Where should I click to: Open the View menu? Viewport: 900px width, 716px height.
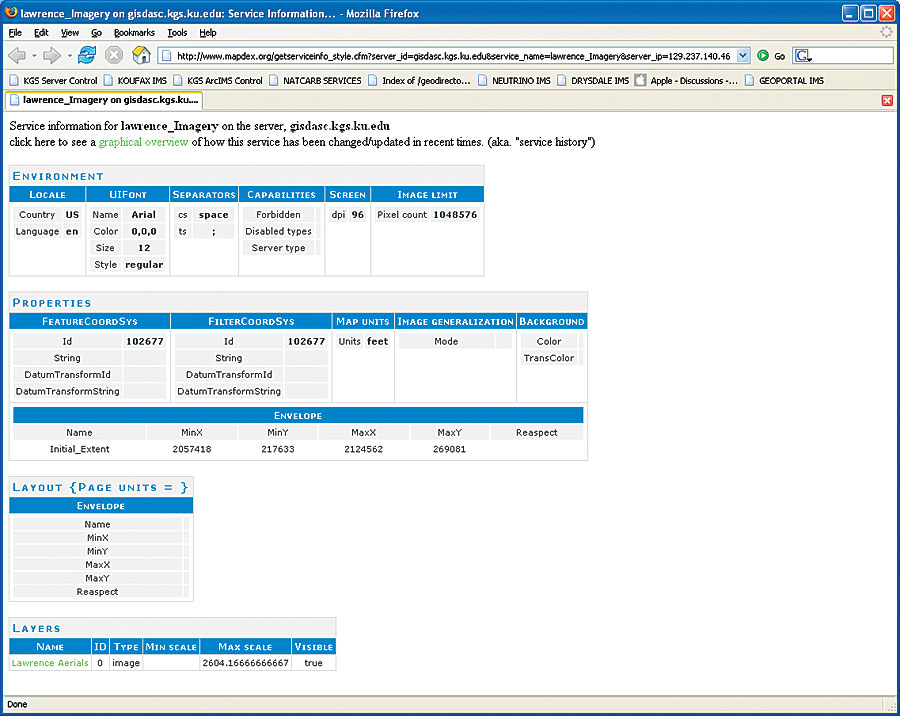click(69, 33)
